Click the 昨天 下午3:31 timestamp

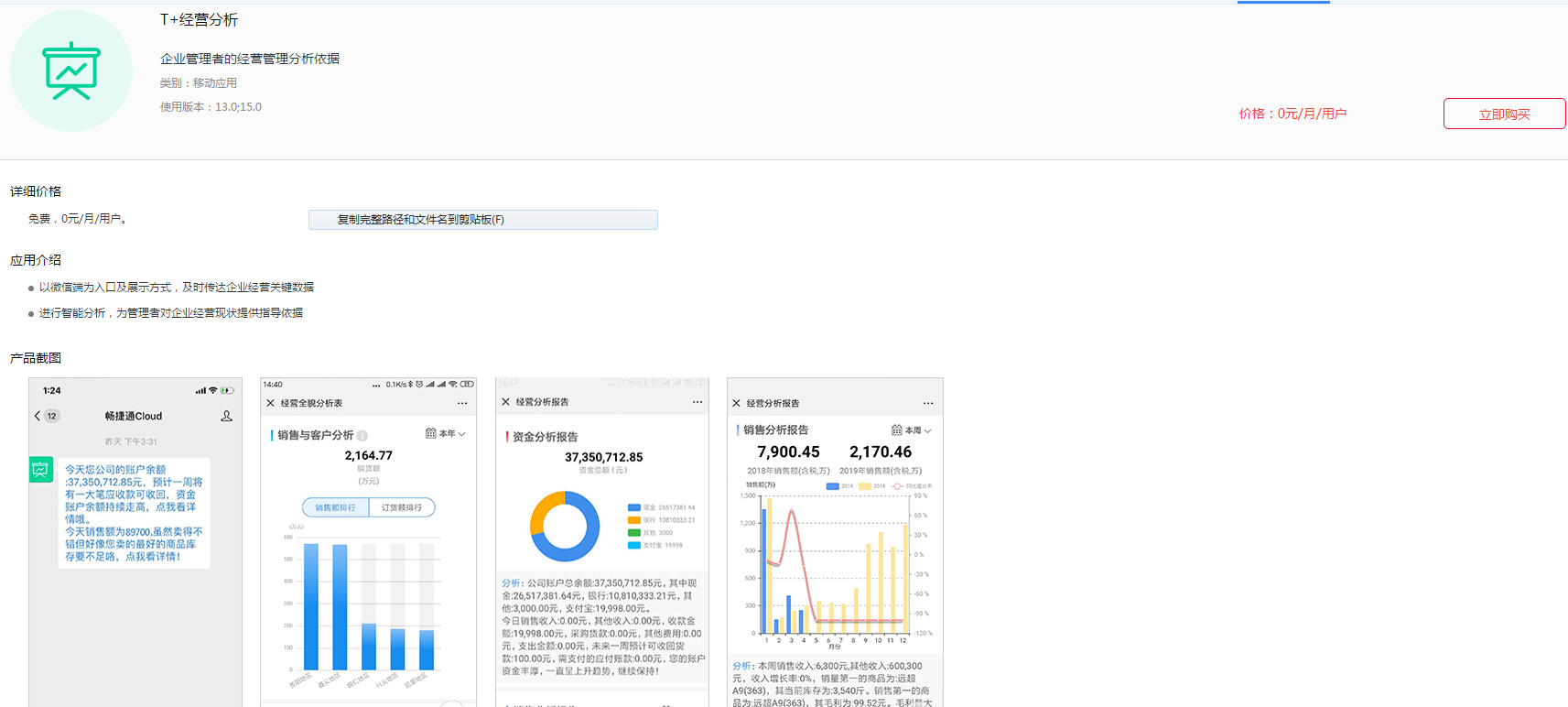(131, 441)
